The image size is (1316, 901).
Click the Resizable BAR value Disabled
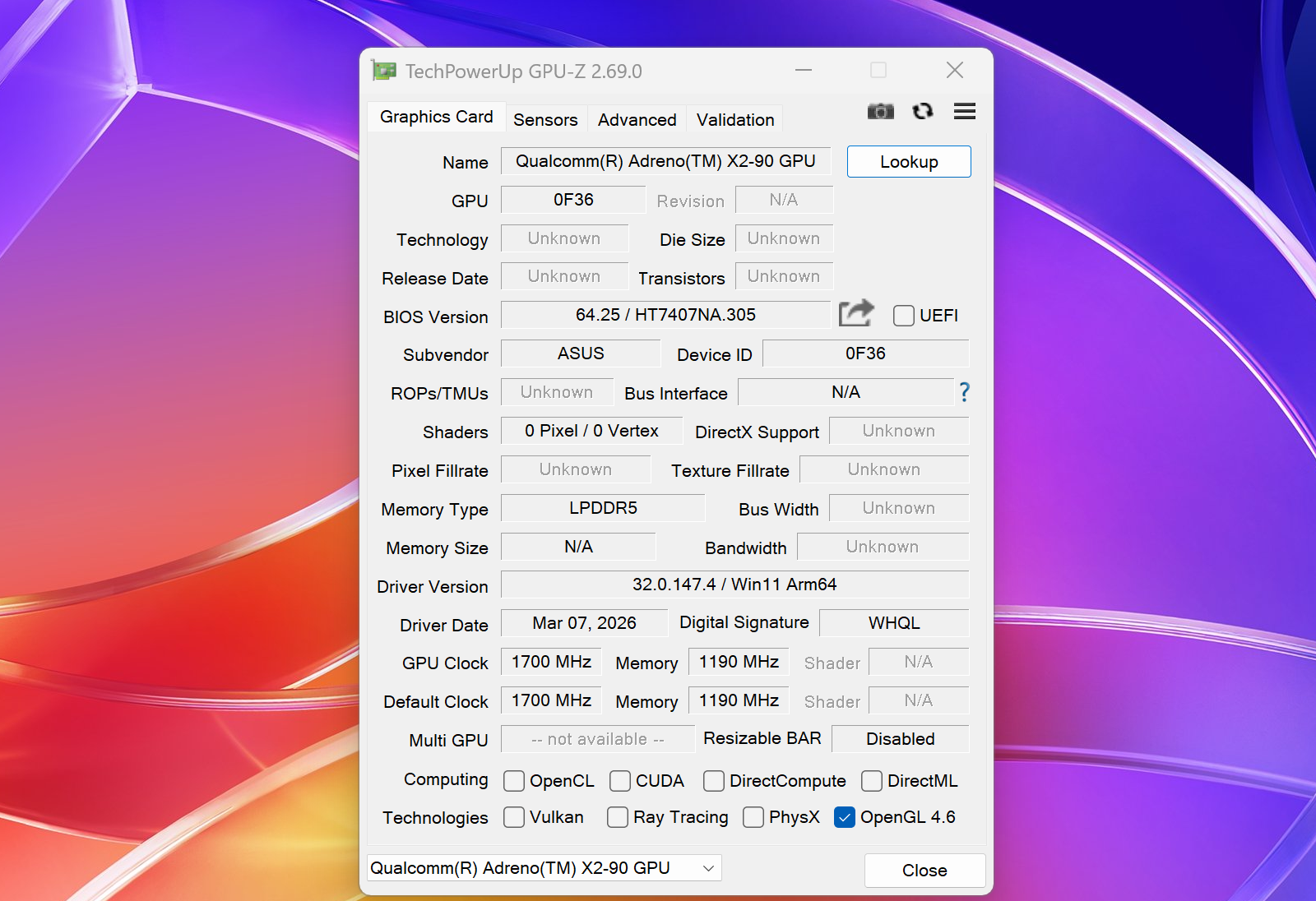900,739
